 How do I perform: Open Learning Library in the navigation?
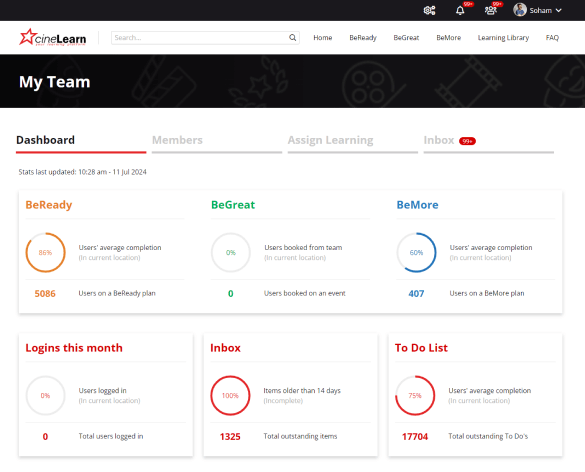[503, 38]
